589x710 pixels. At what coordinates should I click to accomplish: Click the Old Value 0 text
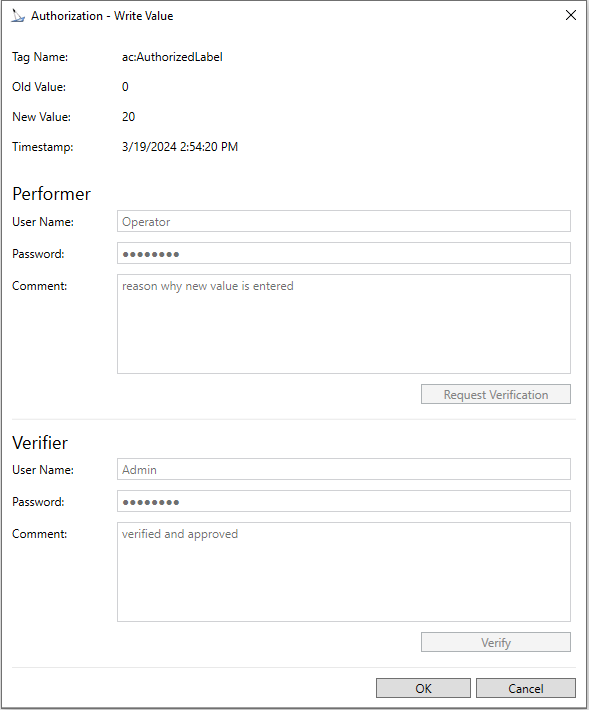click(x=125, y=87)
